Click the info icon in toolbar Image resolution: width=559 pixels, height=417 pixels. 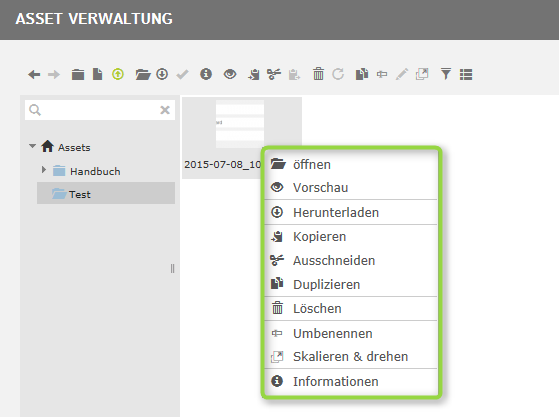[206, 74]
